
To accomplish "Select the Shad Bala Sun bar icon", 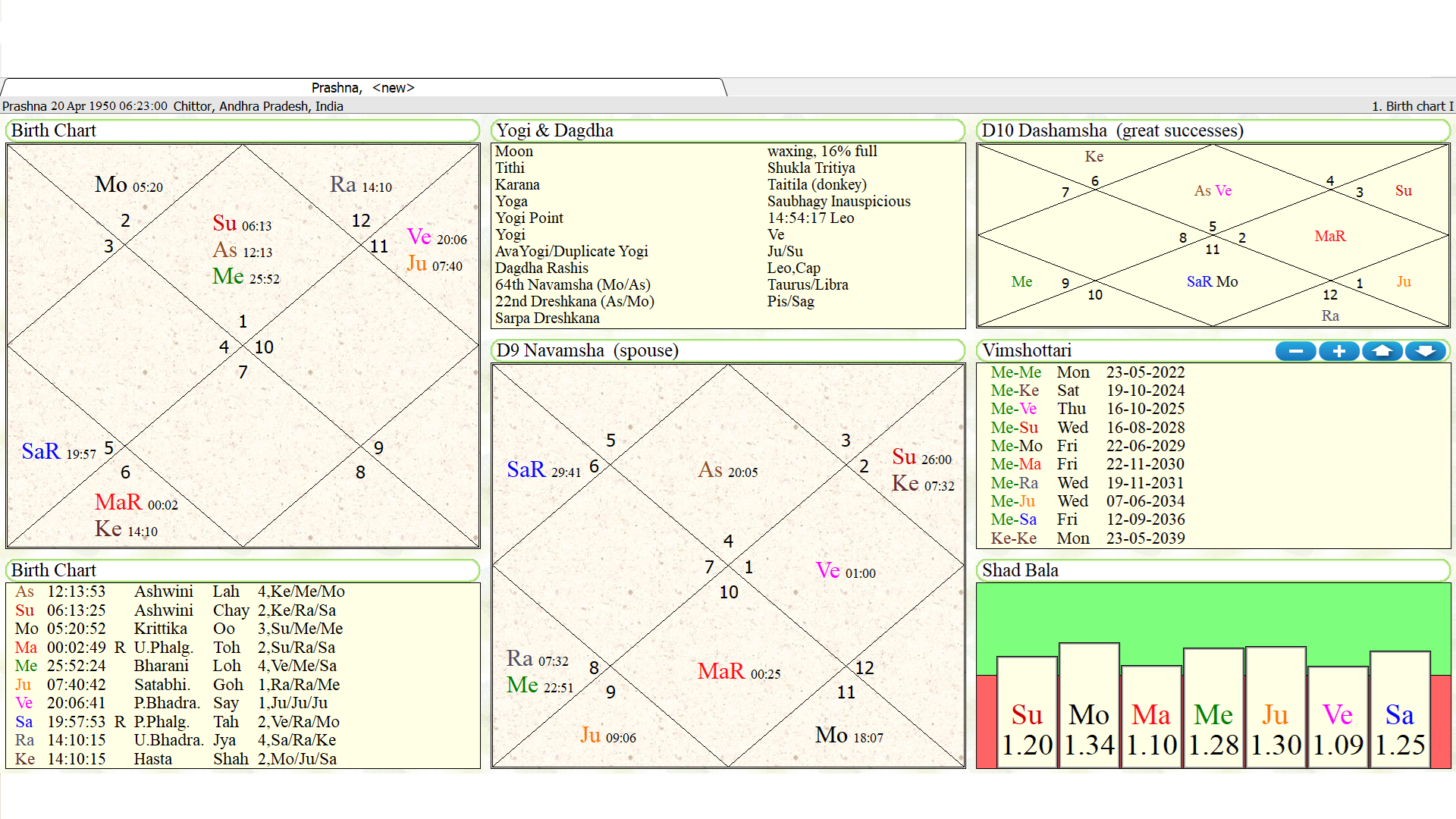I will (x=1025, y=710).
